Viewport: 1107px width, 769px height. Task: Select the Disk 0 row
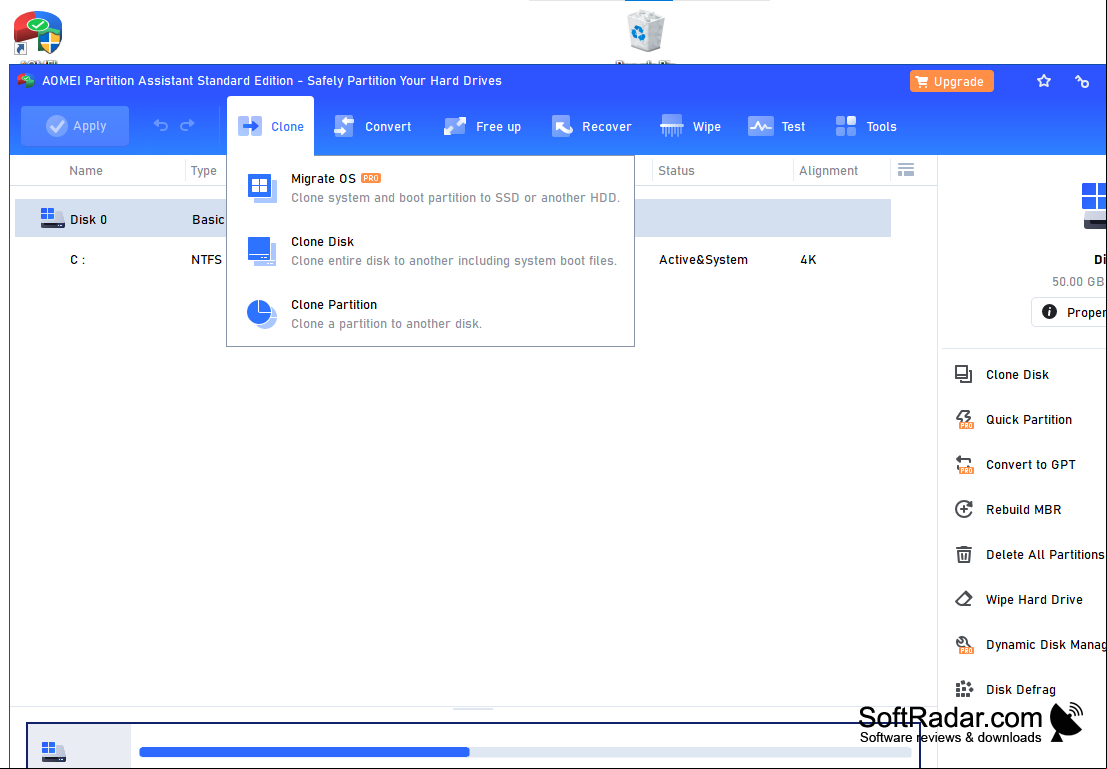[x=453, y=218]
